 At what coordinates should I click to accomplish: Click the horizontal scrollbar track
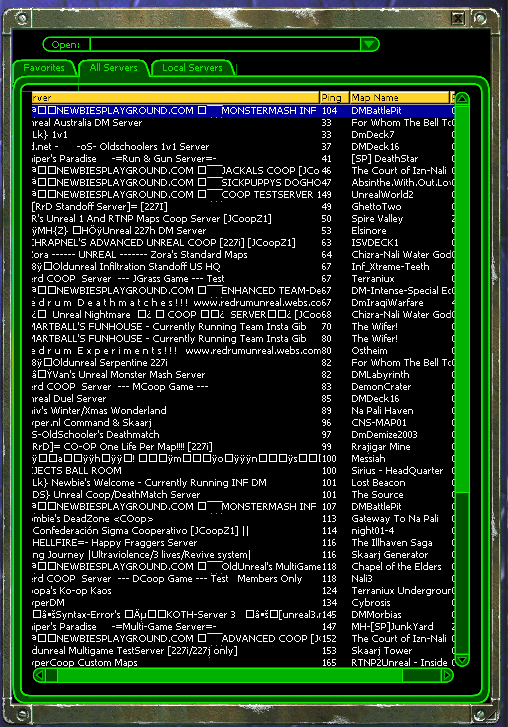(422, 675)
